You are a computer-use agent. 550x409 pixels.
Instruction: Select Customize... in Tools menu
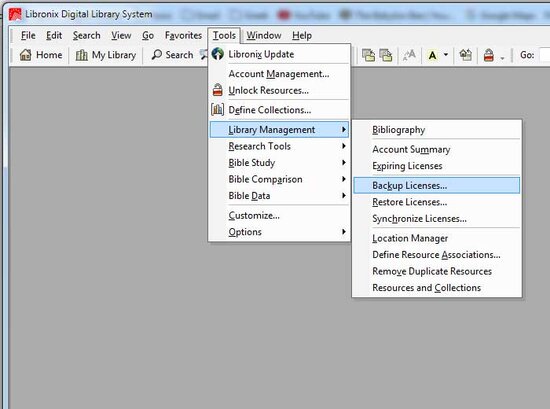click(280, 215)
